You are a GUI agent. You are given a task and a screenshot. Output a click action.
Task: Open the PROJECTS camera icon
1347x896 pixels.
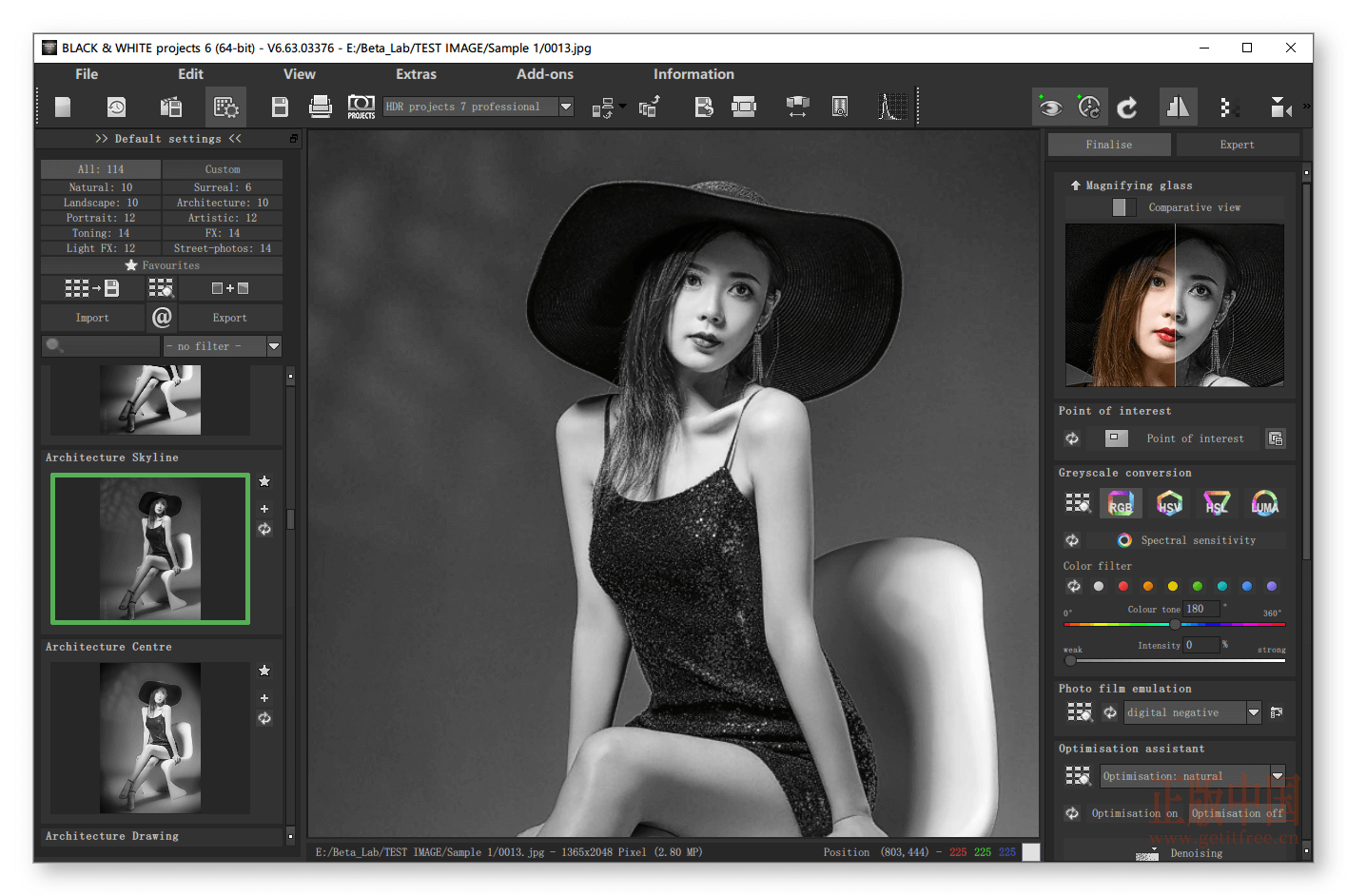point(361,107)
